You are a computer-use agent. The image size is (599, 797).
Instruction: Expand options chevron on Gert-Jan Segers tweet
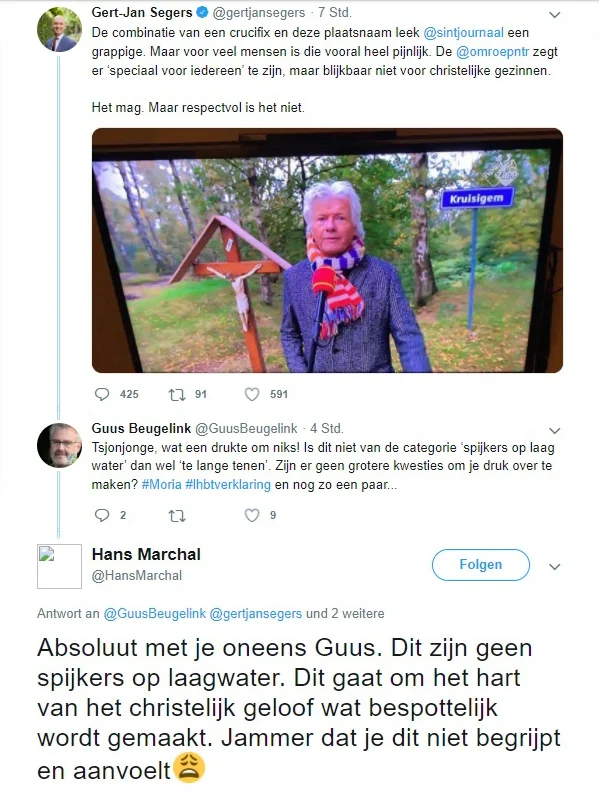click(x=555, y=15)
